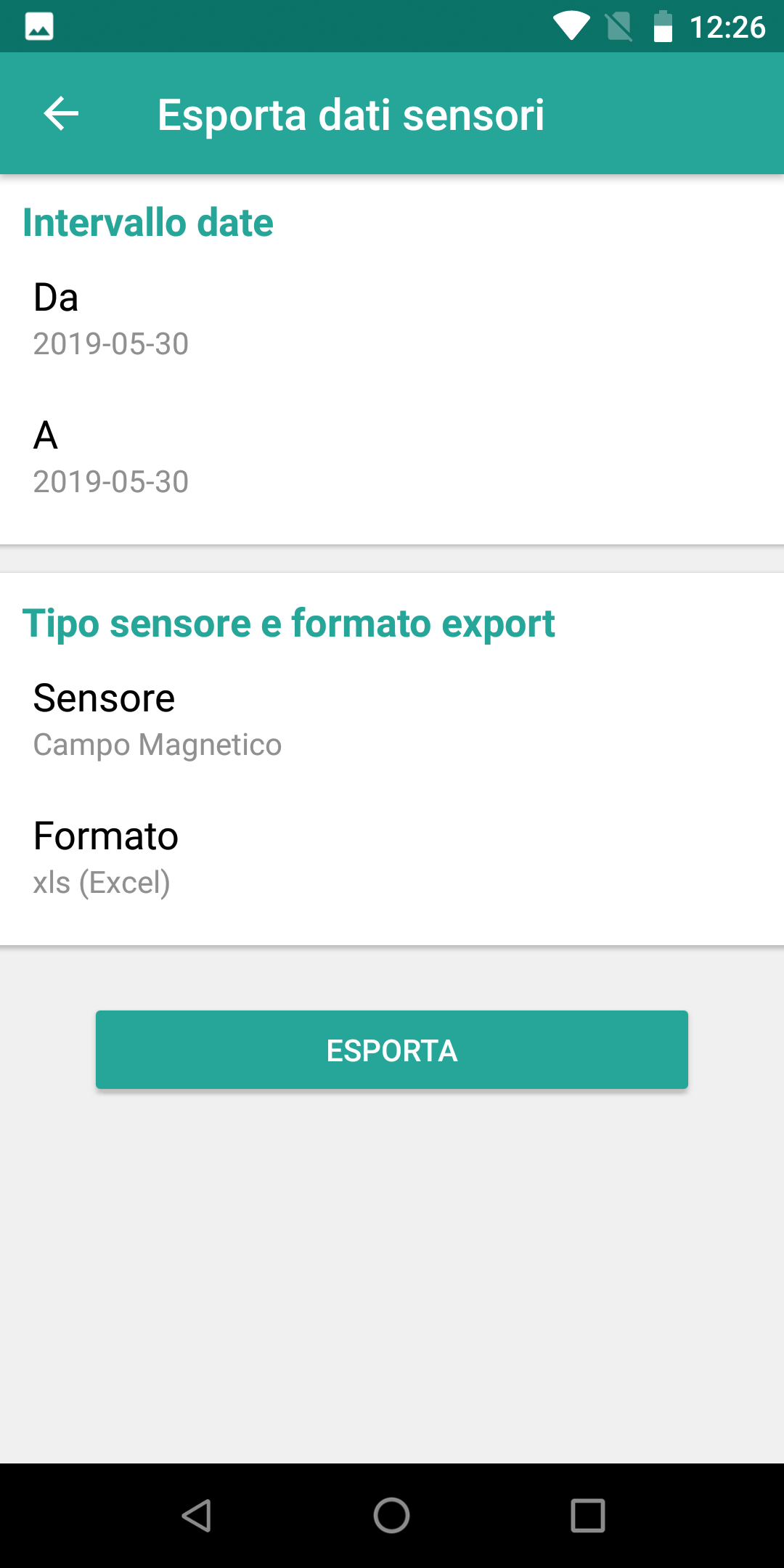Tap the clock showing 12:26
Image resolution: width=784 pixels, height=1568 pixels.
(x=727, y=28)
